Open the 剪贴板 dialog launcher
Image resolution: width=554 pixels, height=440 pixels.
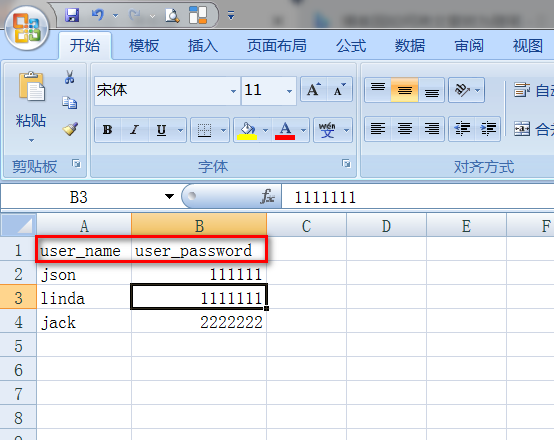coord(76,164)
